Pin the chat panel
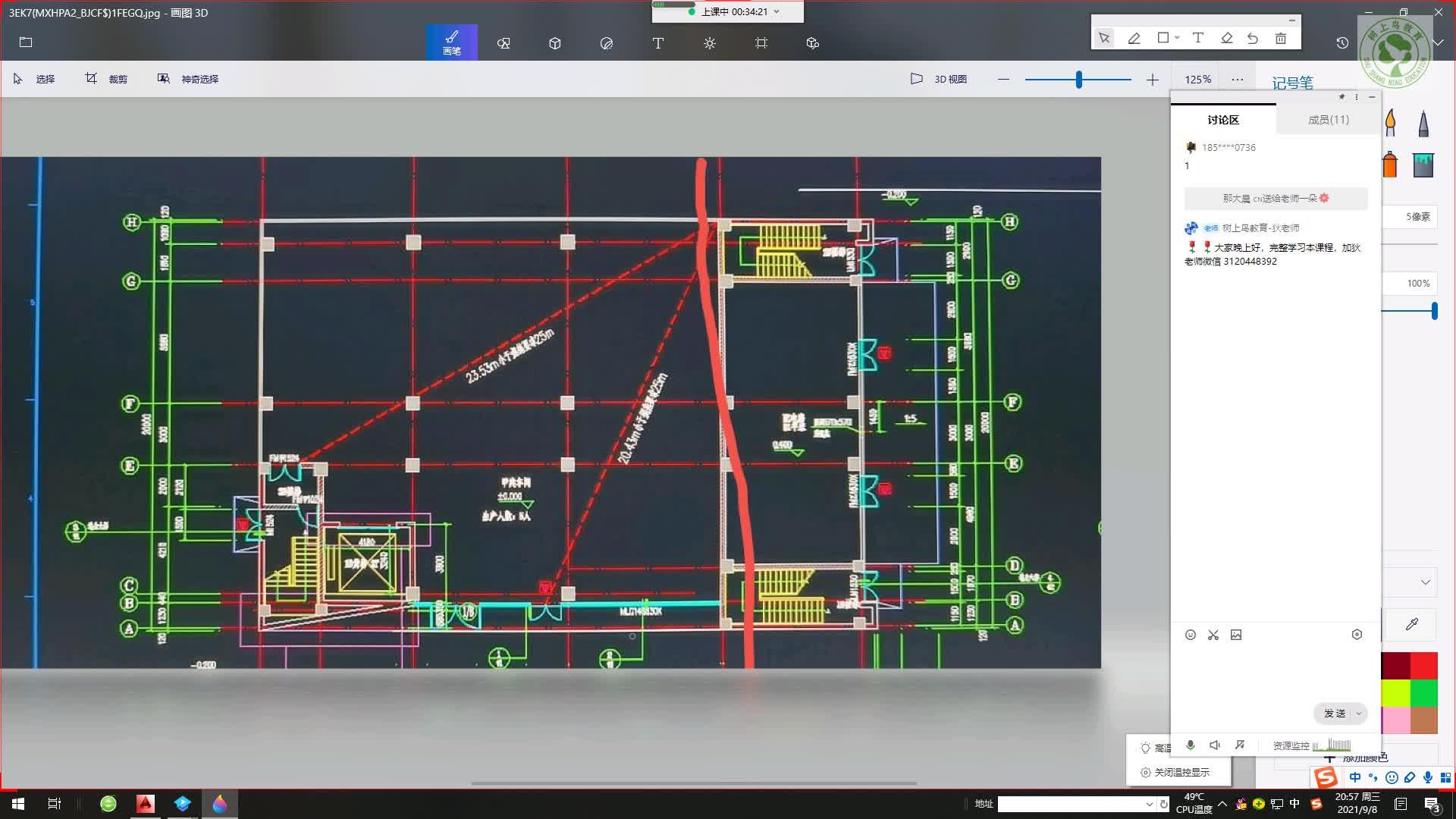The width and height of the screenshot is (1456, 819). pyautogui.click(x=1341, y=97)
